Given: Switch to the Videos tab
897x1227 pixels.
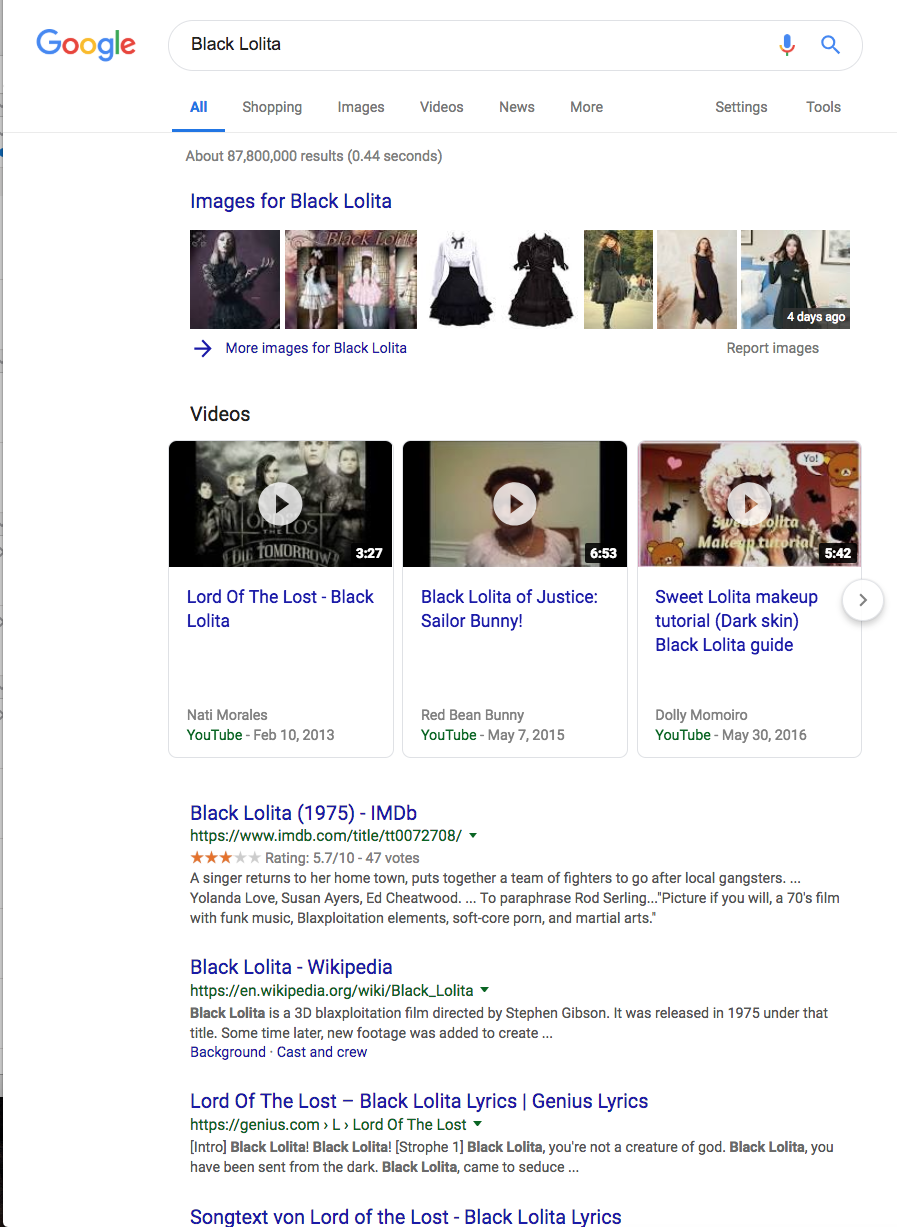Looking at the screenshot, I should (441, 107).
